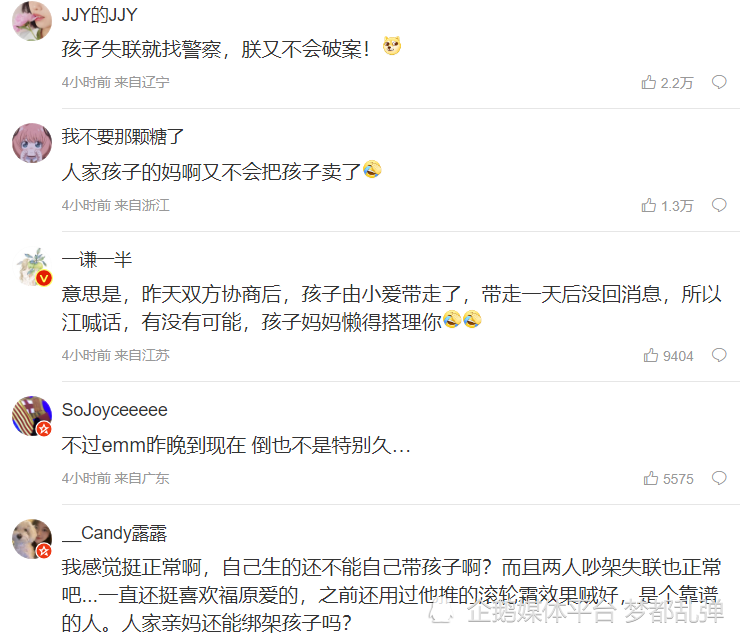Viewport: 740px width, 637px height.
Task: Reply to JJY的JJY's comment
Action: click(719, 82)
